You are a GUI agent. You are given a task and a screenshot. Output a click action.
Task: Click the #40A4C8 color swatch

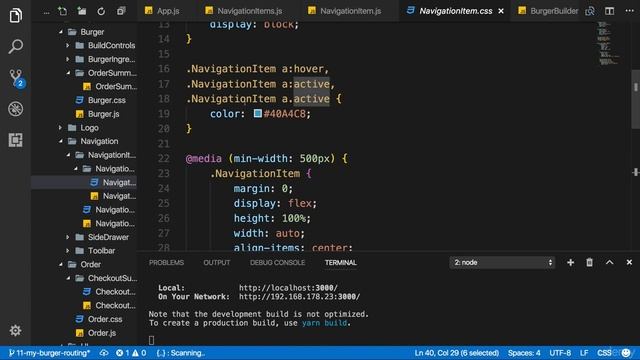pos(258,113)
